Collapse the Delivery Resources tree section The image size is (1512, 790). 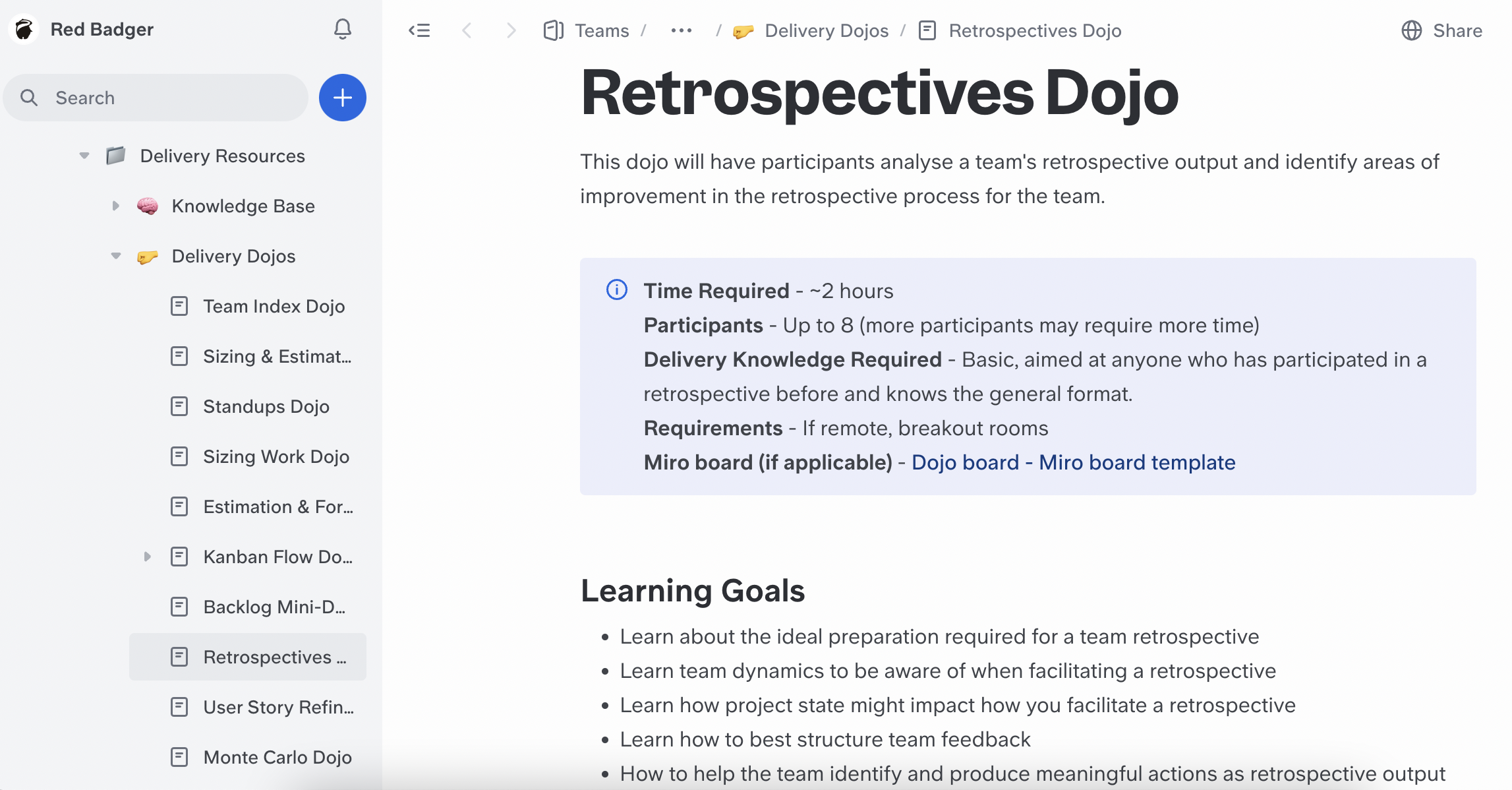[x=84, y=156]
